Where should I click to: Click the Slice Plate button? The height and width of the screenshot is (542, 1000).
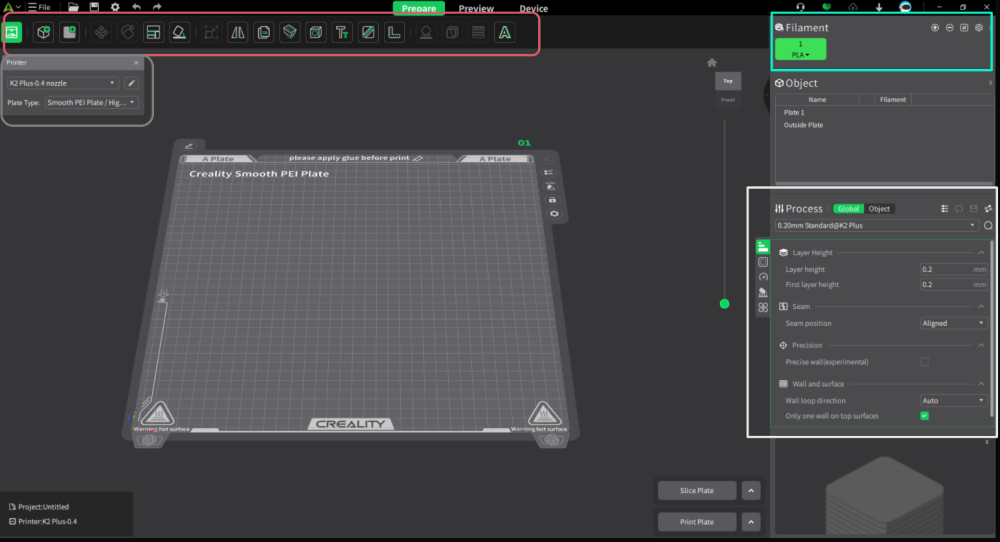tap(697, 490)
